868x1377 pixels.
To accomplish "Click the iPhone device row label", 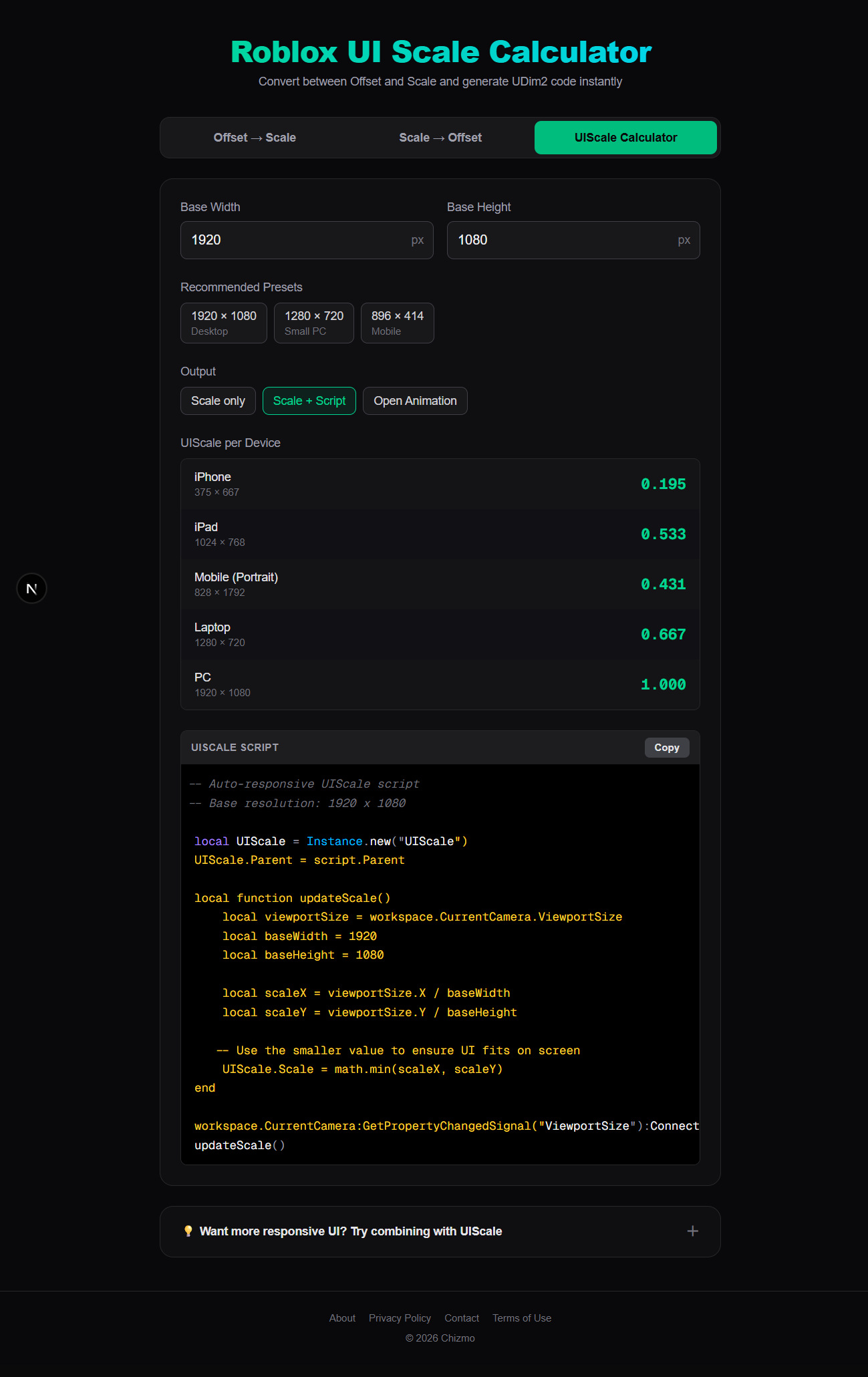I will tap(212, 477).
